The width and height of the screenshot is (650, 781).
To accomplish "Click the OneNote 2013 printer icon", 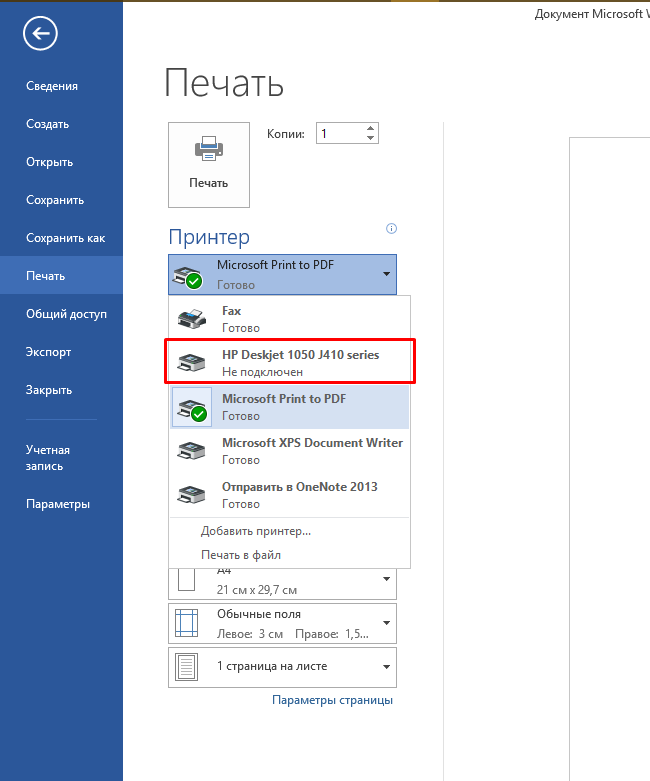I will coord(192,495).
